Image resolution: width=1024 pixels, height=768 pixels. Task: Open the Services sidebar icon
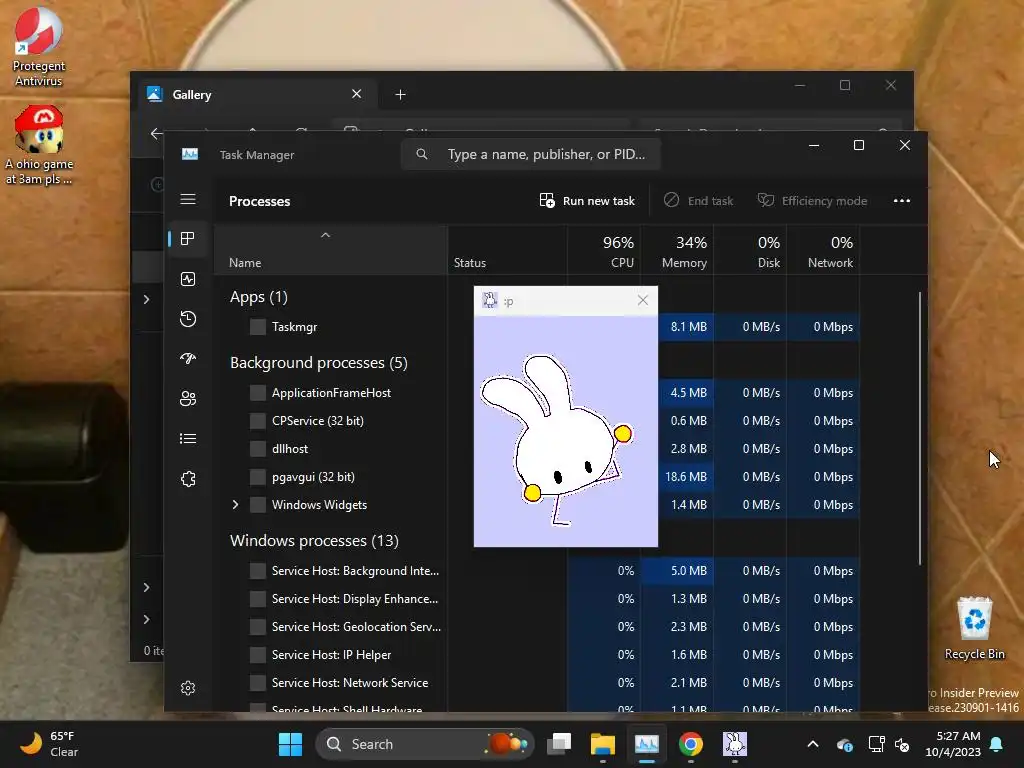point(188,479)
